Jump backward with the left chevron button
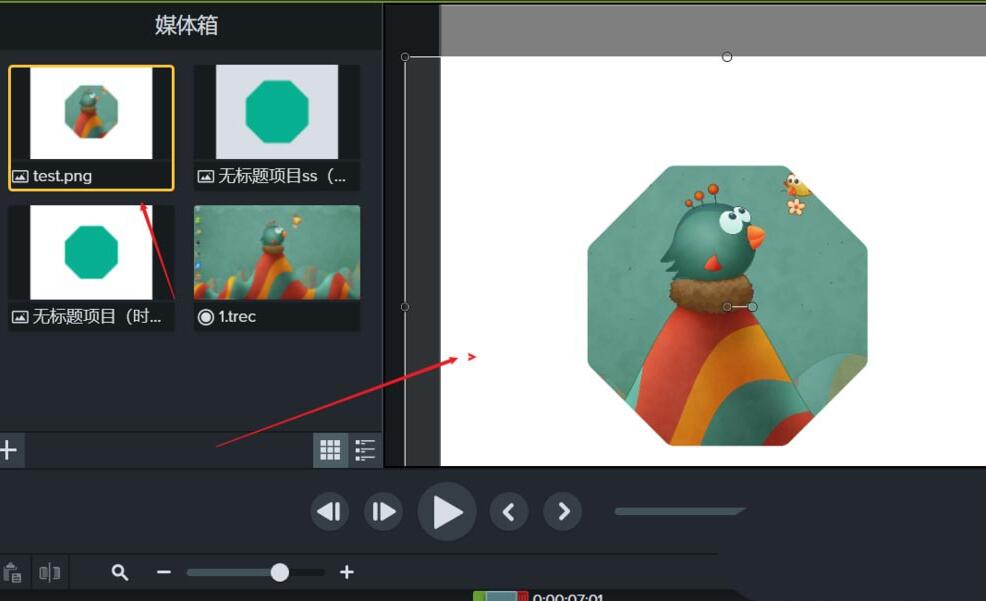The width and height of the screenshot is (986, 601). (509, 511)
